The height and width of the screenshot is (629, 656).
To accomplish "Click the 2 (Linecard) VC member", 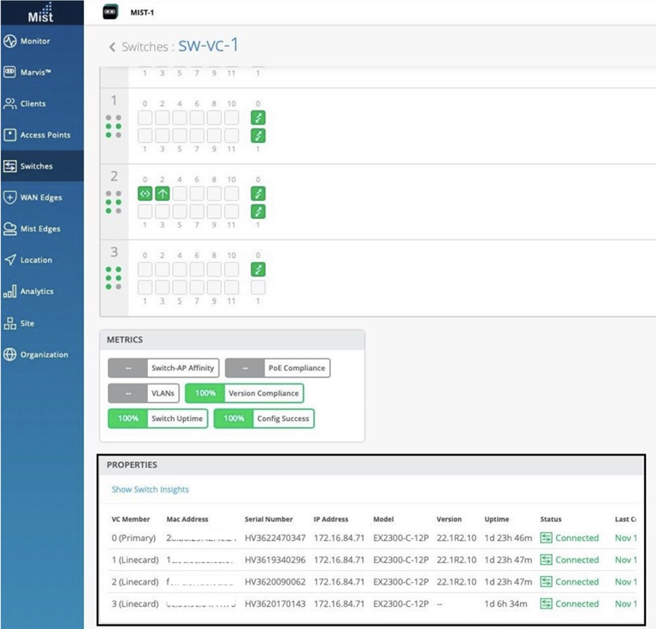I will (x=135, y=582).
